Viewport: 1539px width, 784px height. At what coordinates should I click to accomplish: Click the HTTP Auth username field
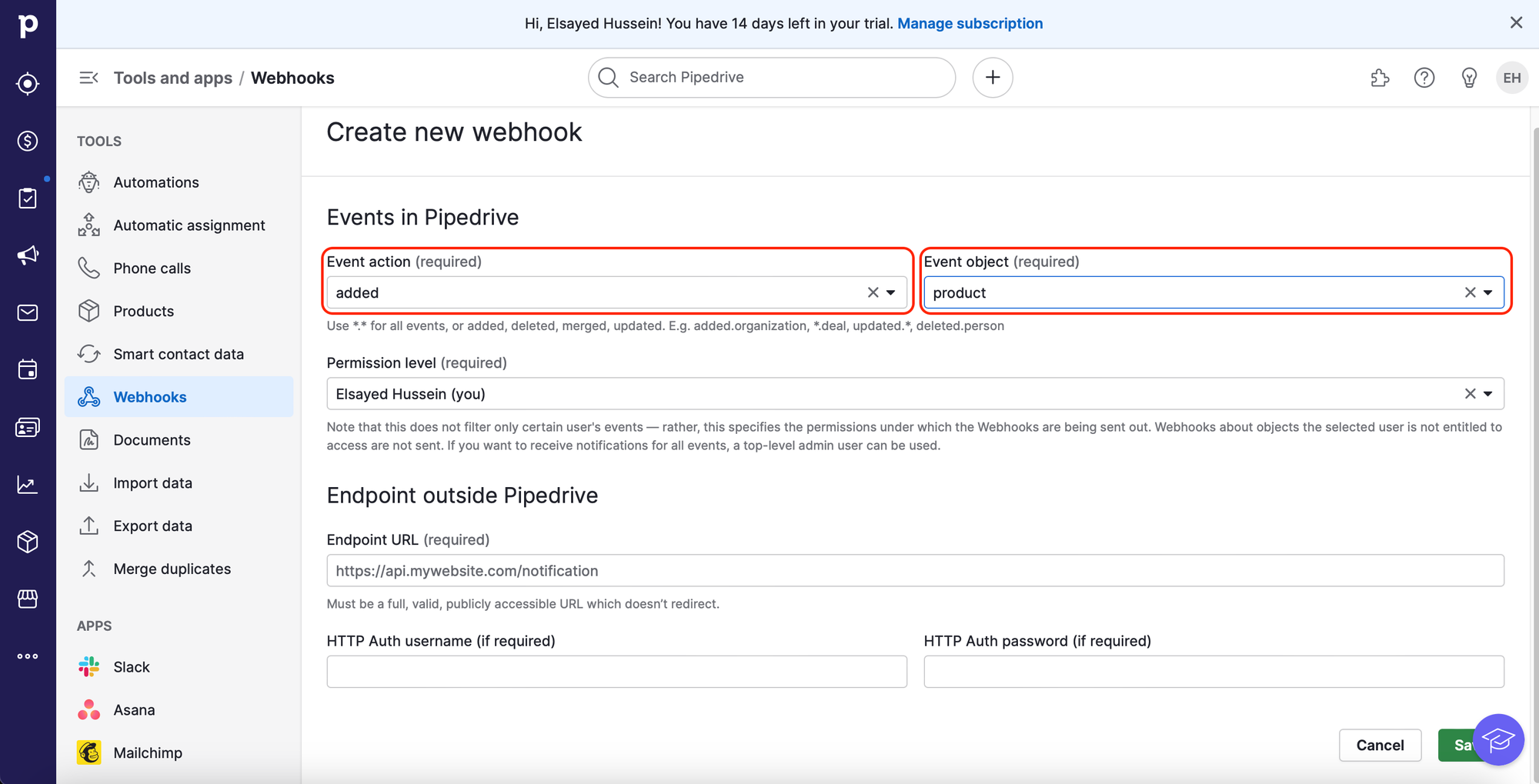coord(616,672)
